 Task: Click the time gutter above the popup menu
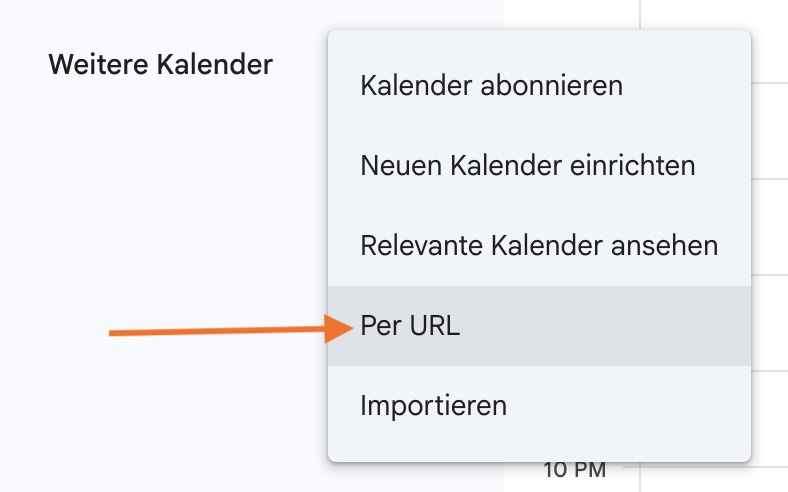(570, 14)
